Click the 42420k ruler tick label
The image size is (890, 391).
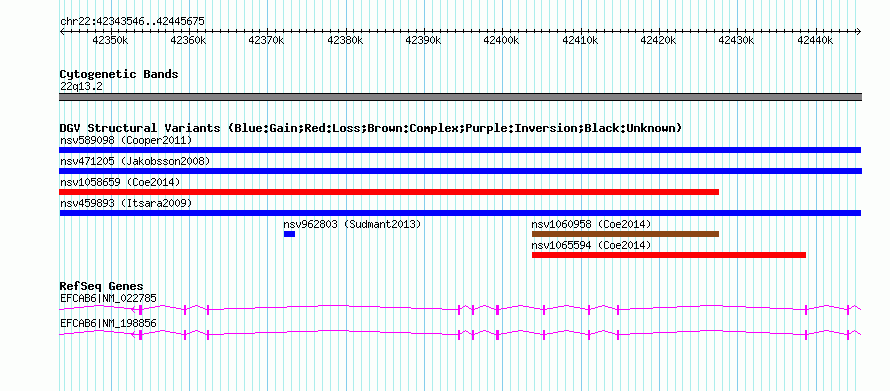[x=658, y=40]
